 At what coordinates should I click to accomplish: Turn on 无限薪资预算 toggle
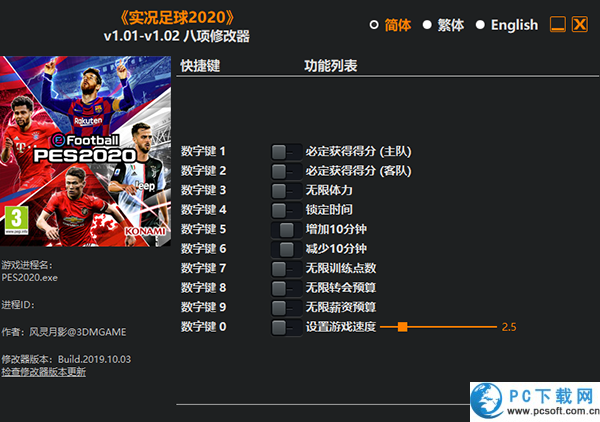[287, 308]
